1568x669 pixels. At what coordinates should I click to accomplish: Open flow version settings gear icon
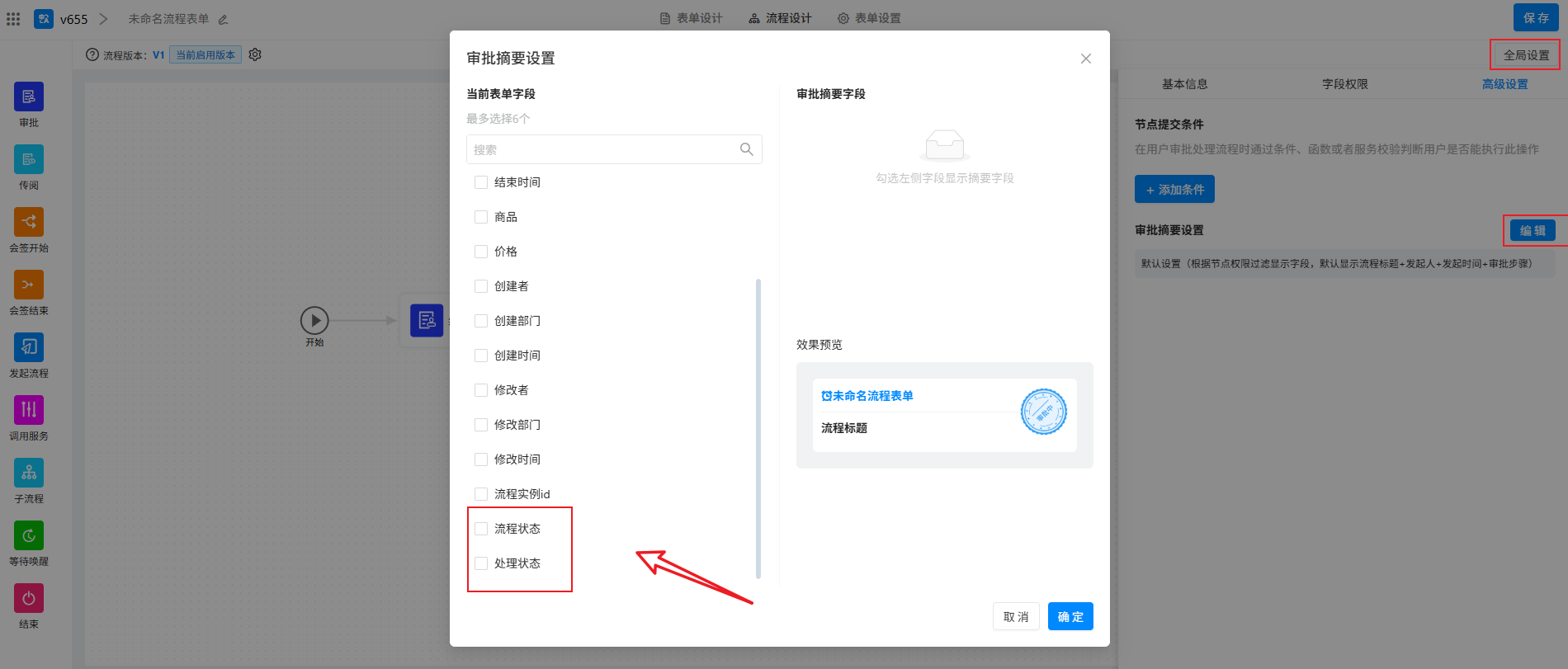tap(255, 54)
